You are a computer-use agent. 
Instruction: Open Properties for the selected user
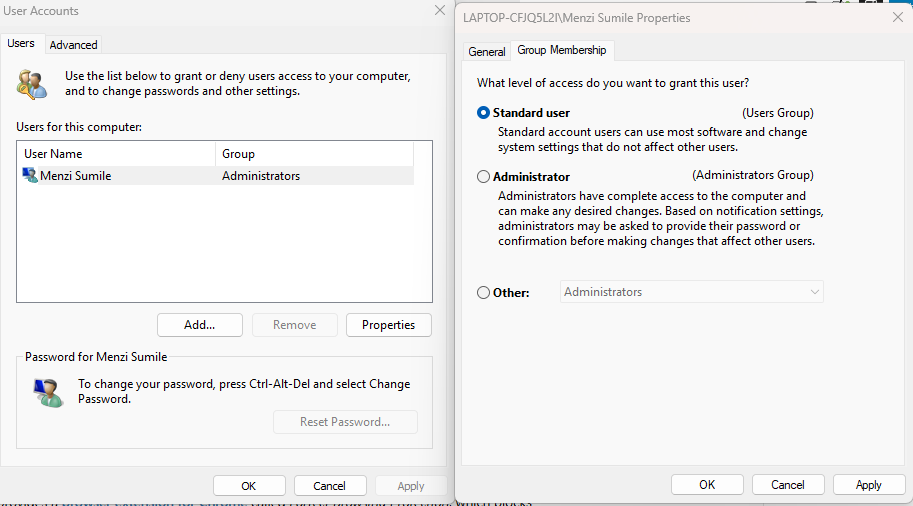point(388,325)
